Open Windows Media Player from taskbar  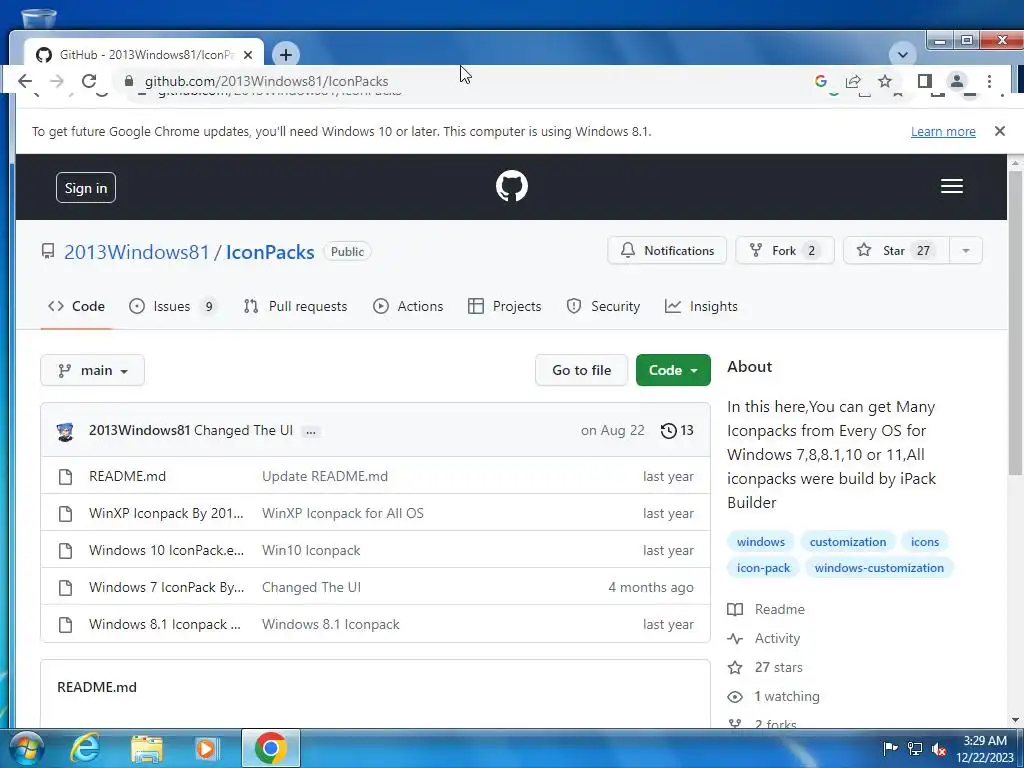[x=206, y=748]
